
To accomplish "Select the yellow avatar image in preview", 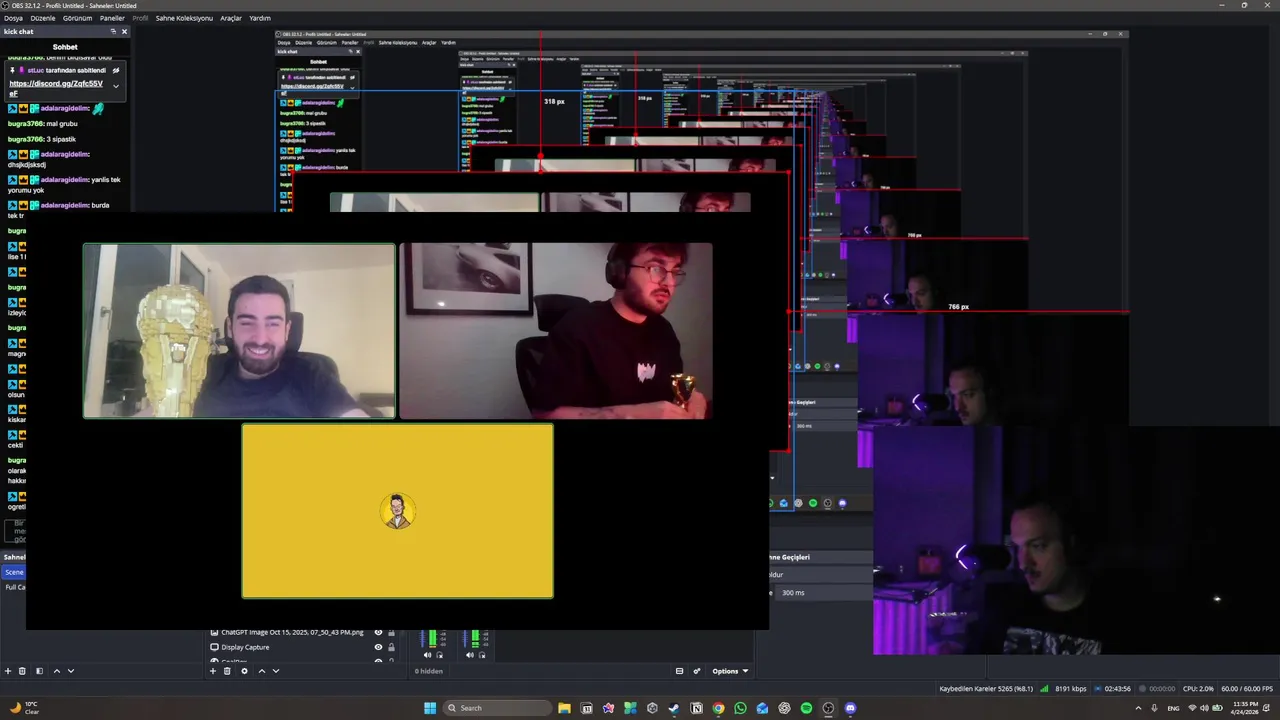I will coord(397,511).
